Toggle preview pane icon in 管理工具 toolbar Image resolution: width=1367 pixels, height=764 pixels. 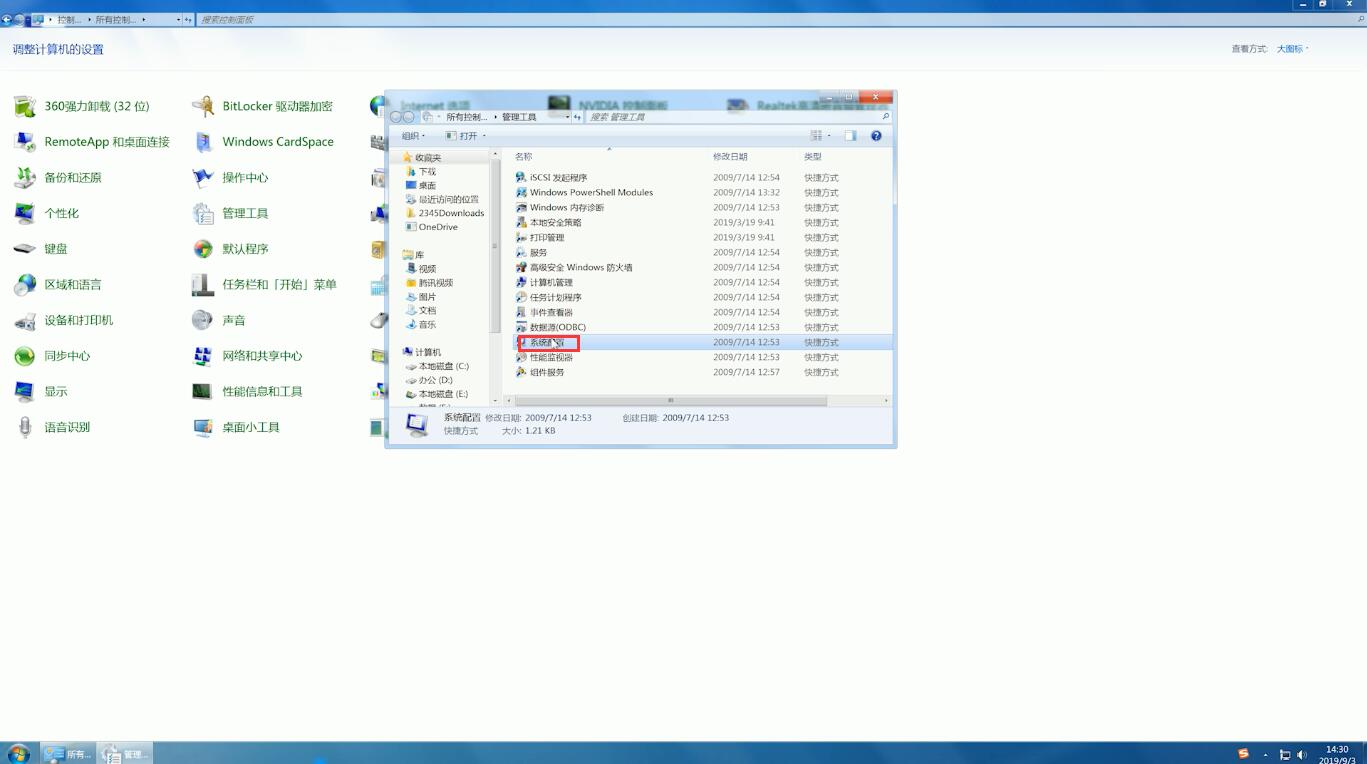pos(850,136)
